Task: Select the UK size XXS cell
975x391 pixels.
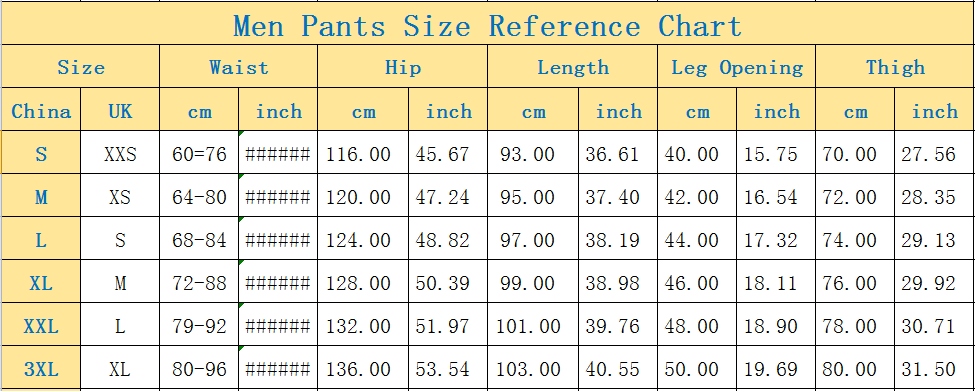Action: tap(120, 152)
